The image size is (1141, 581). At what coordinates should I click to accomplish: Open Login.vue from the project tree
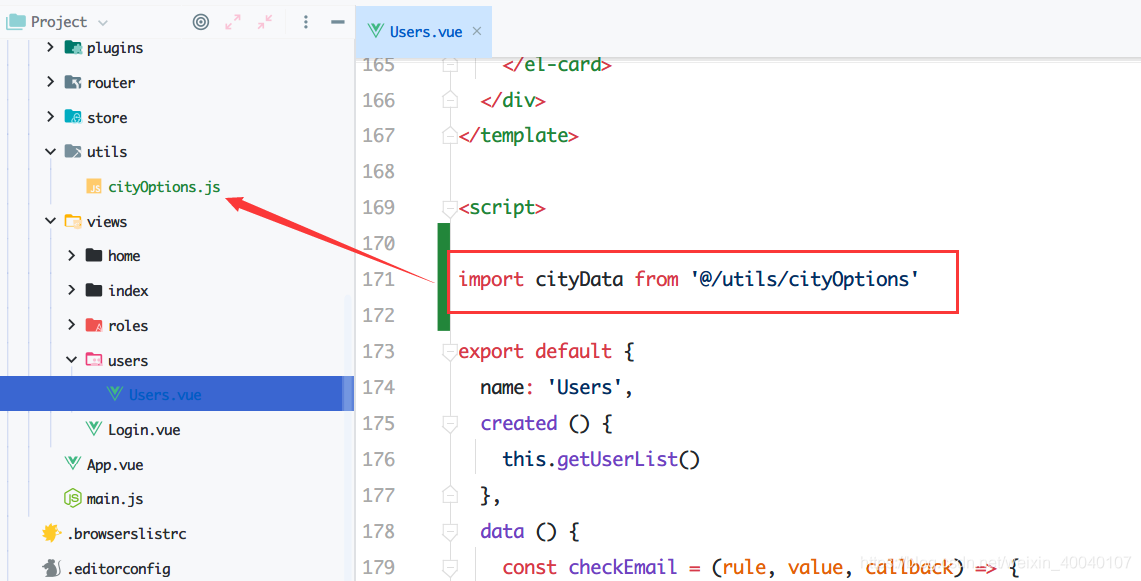pyautogui.click(x=144, y=430)
